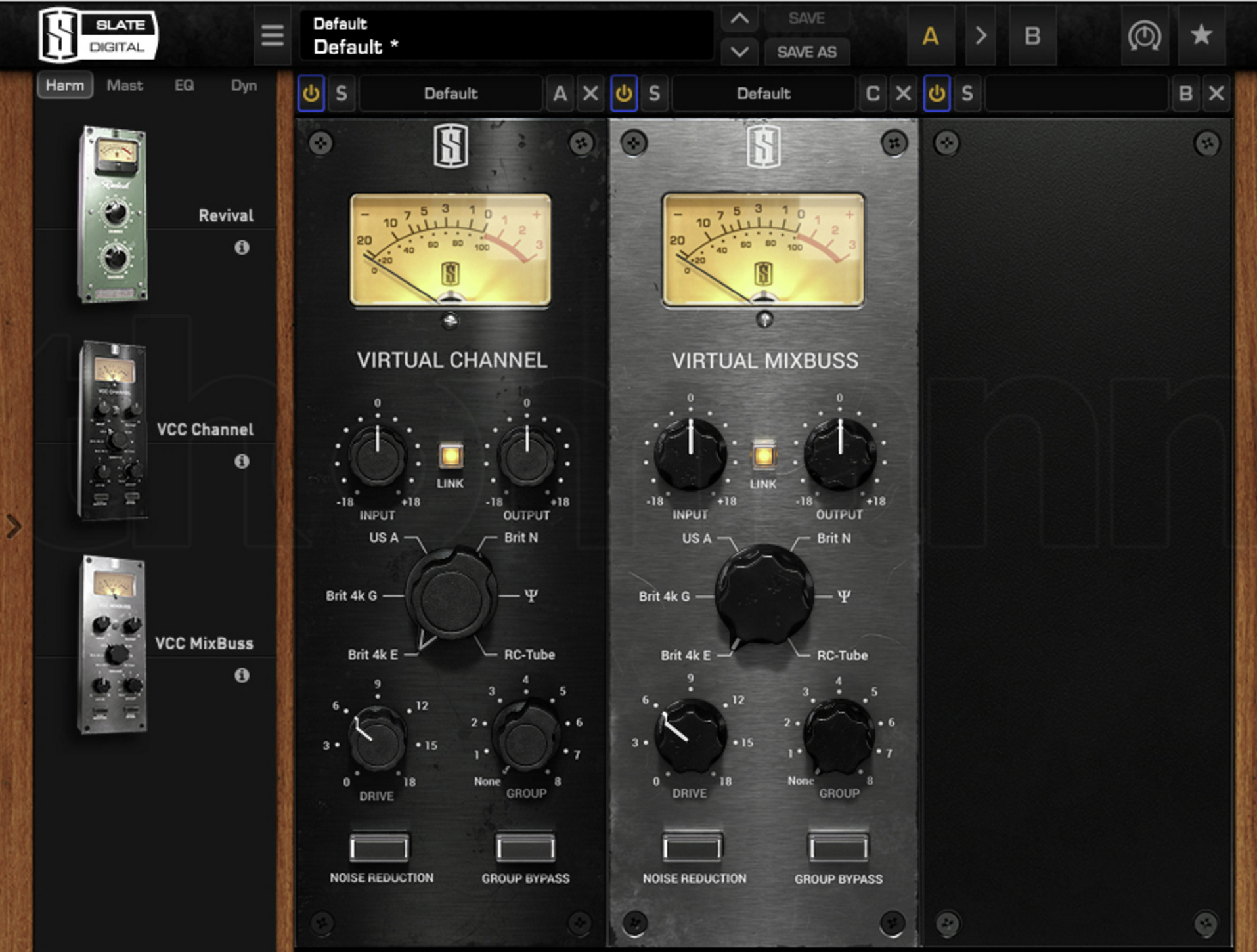Toggle power for Virtual Mixbuss slot
Viewport: 1257px width, 952px height.
point(624,93)
